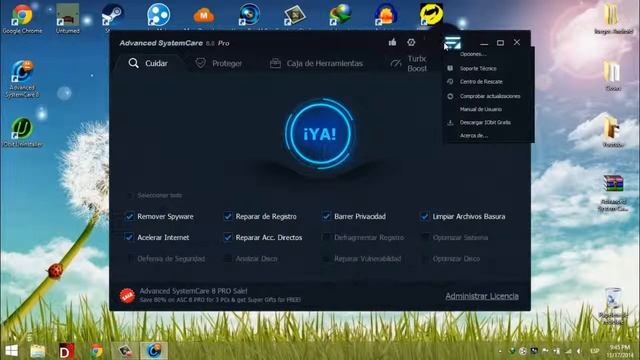Open the Administrar Licencia link

point(482,296)
